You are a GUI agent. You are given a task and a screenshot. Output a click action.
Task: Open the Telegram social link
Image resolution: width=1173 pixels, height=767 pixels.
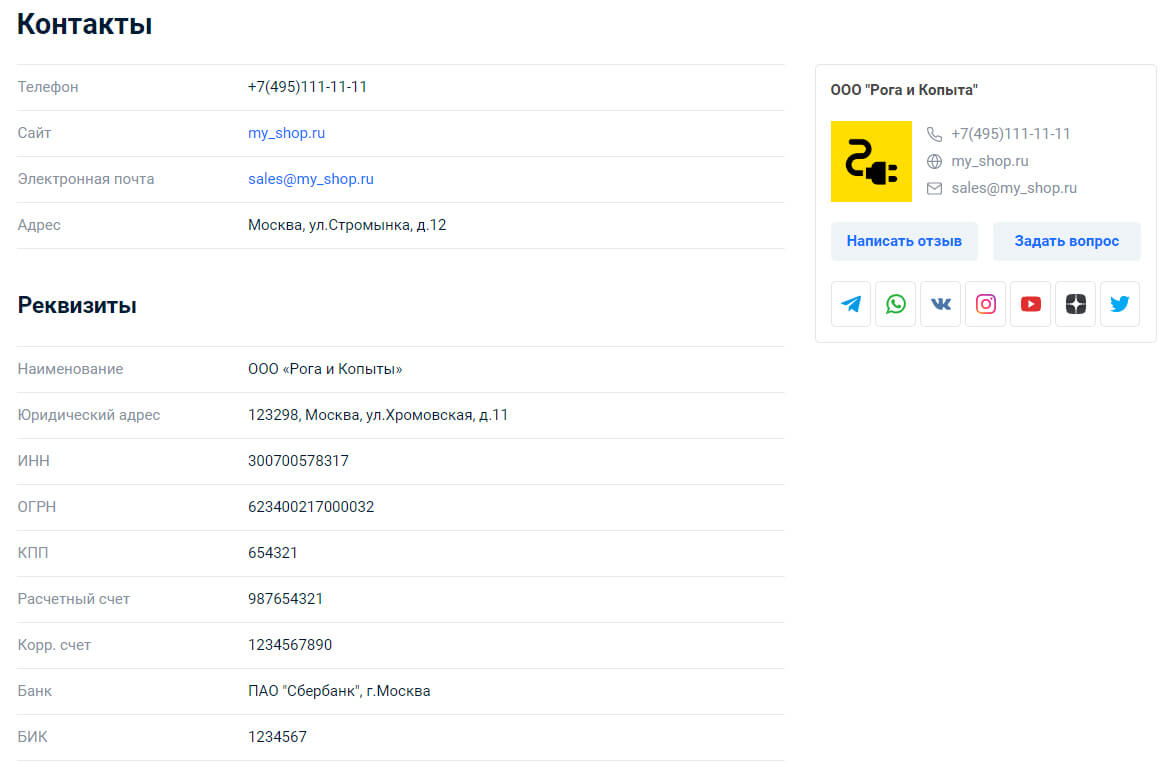[x=851, y=304]
